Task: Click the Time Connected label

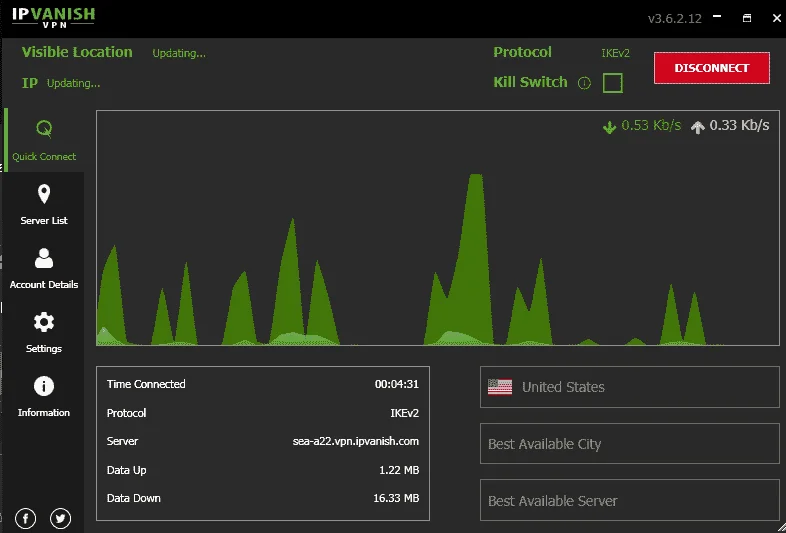Action: click(x=146, y=384)
